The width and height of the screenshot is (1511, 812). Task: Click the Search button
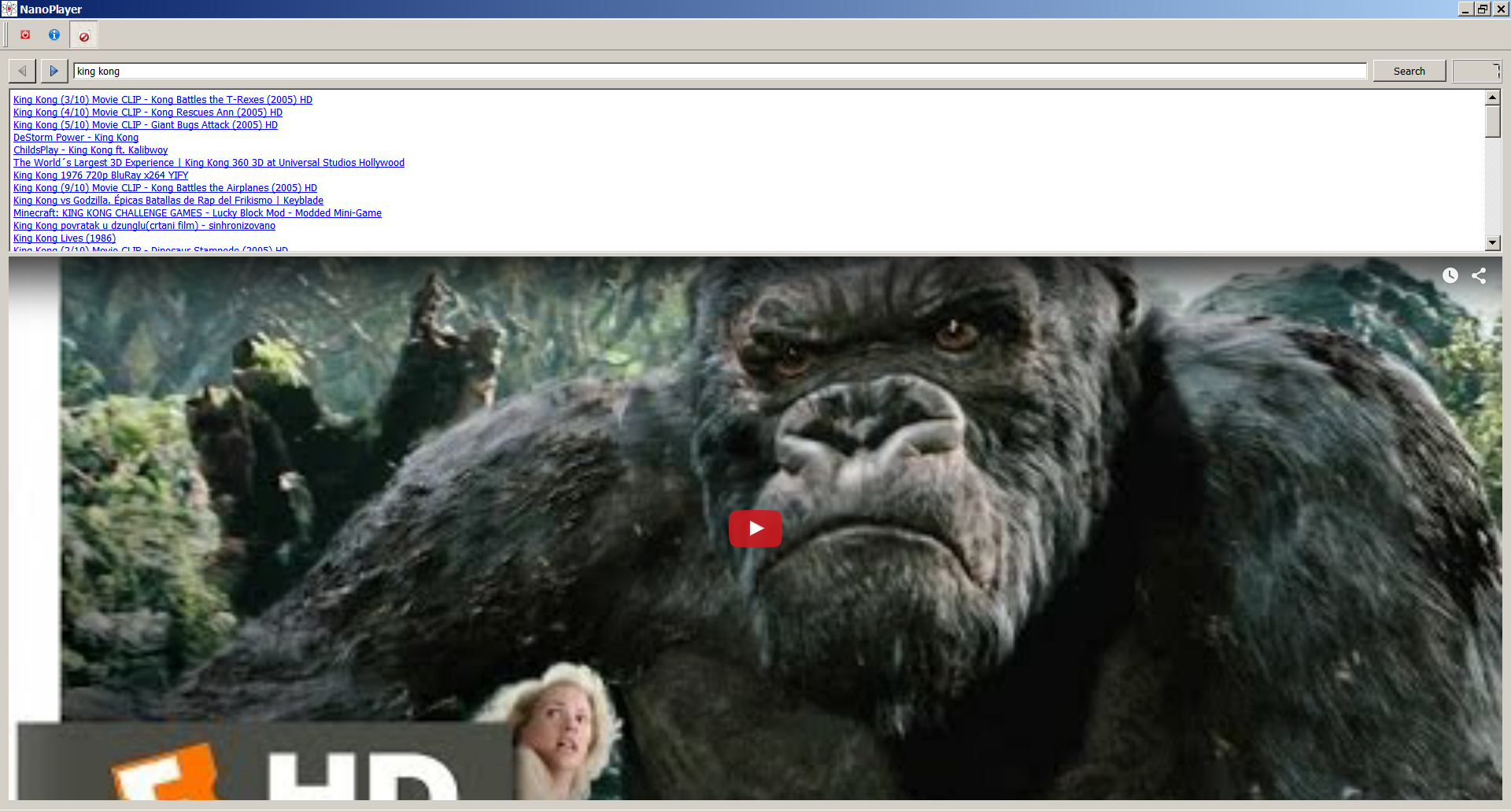1409,71
